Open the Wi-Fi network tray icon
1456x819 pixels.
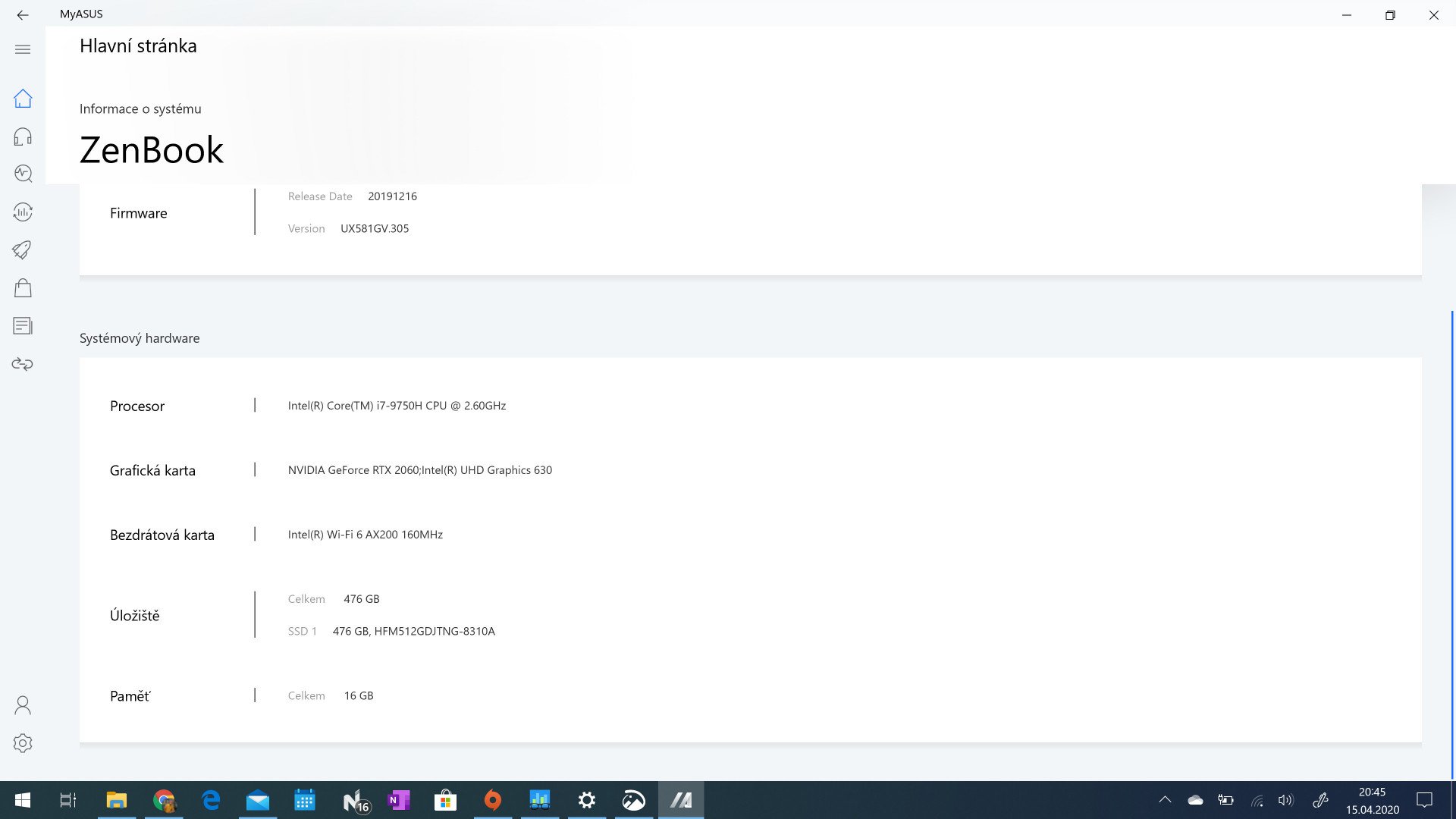1257,799
